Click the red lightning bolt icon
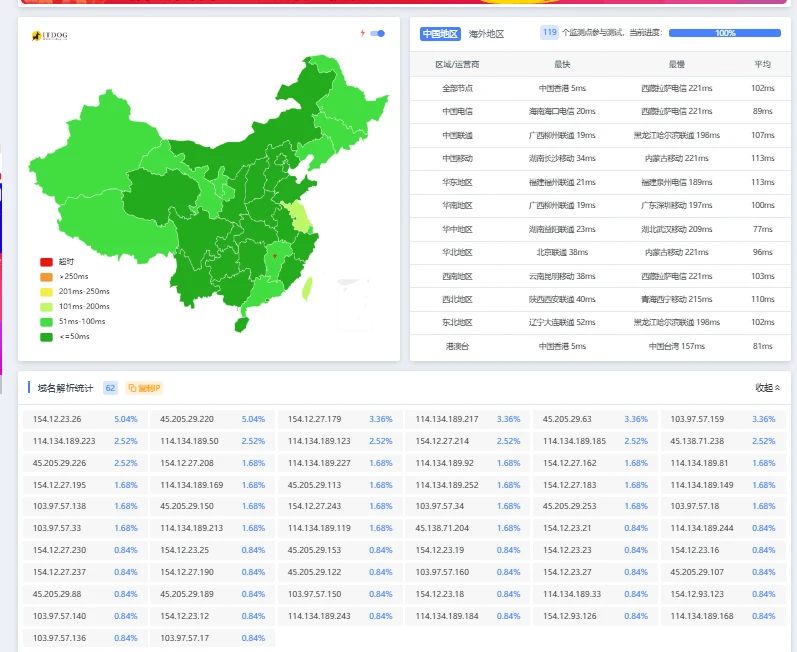 click(x=362, y=33)
